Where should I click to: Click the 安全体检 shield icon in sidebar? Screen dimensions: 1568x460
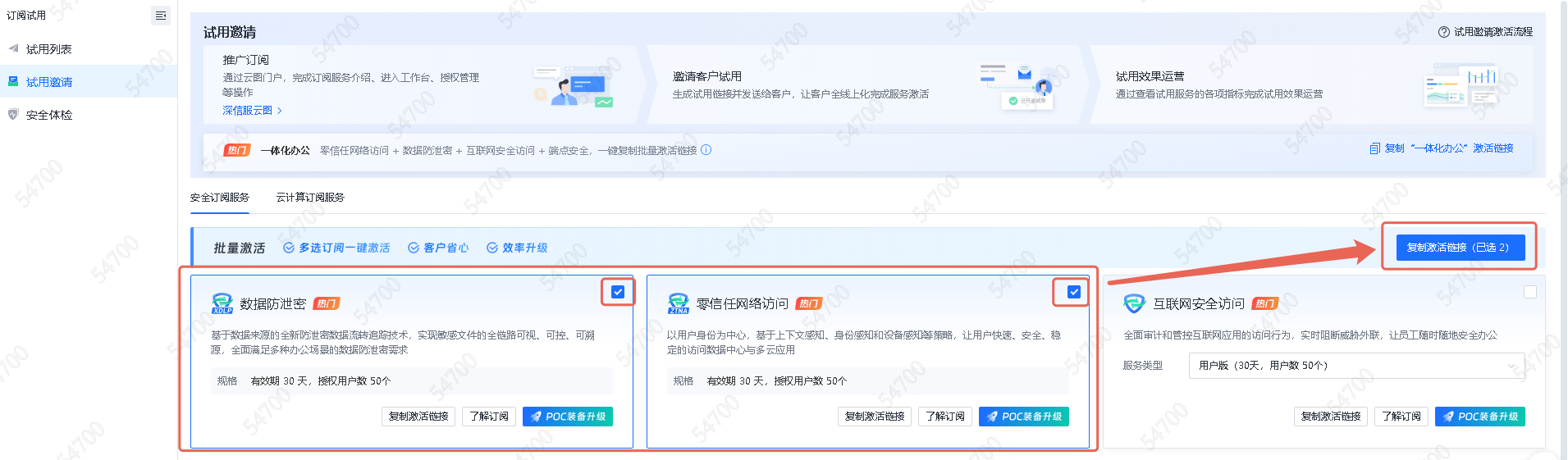[13, 115]
